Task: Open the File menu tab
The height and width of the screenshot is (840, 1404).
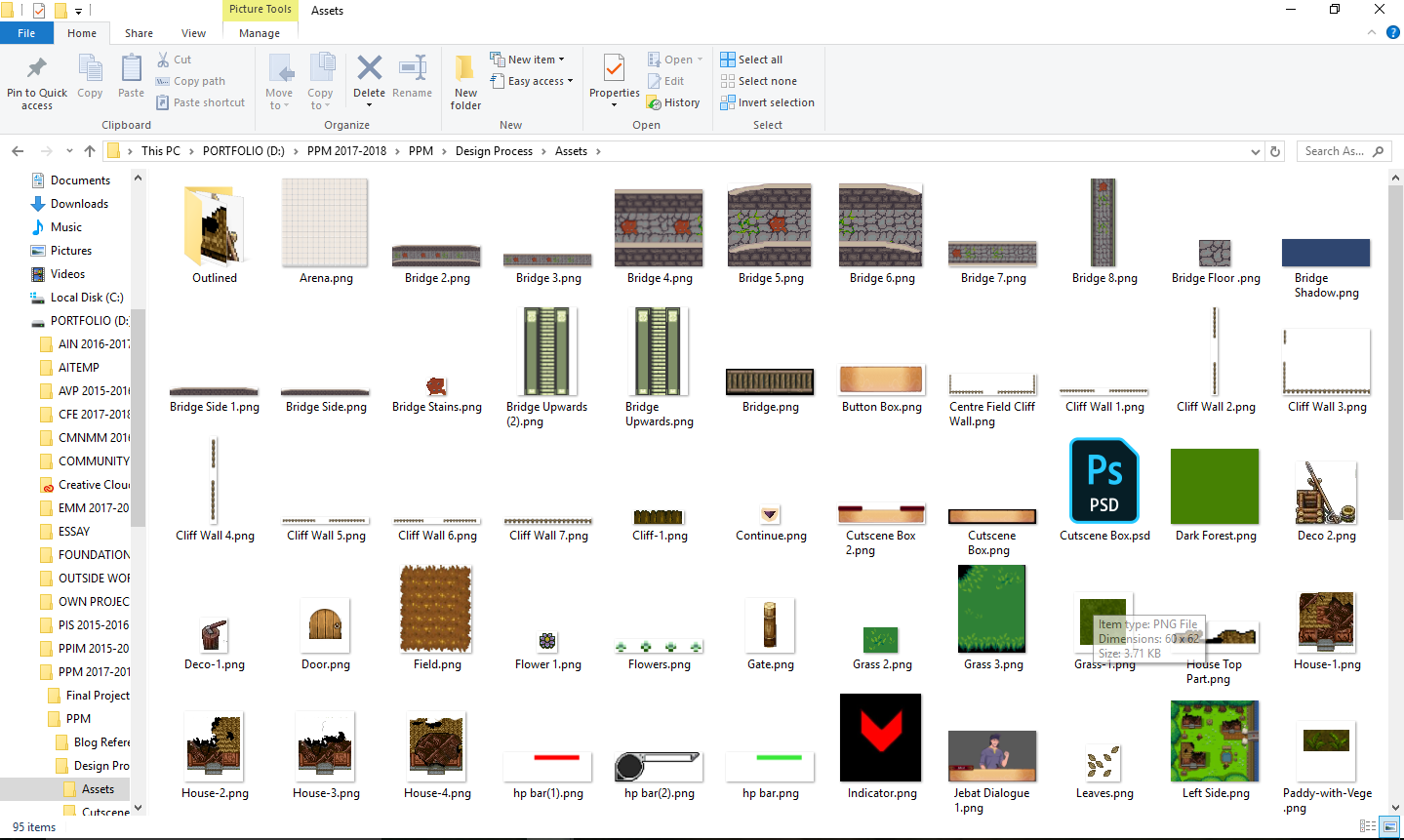Action: (x=26, y=33)
